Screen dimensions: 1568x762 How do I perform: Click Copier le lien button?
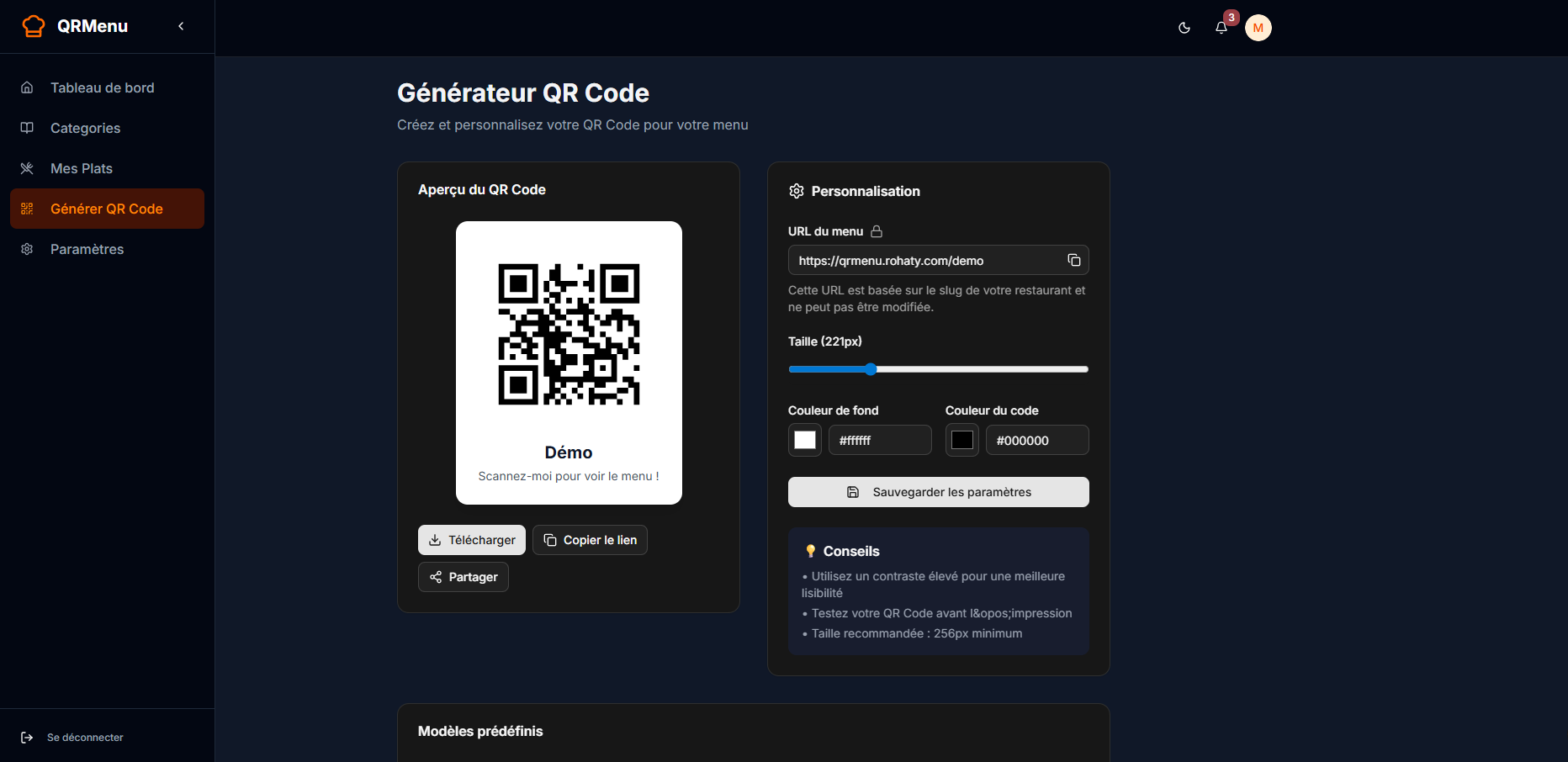[x=590, y=540]
